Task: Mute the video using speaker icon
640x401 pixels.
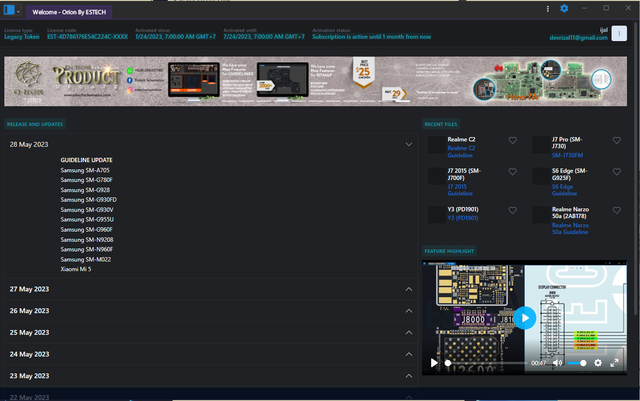Action: pyautogui.click(x=557, y=362)
